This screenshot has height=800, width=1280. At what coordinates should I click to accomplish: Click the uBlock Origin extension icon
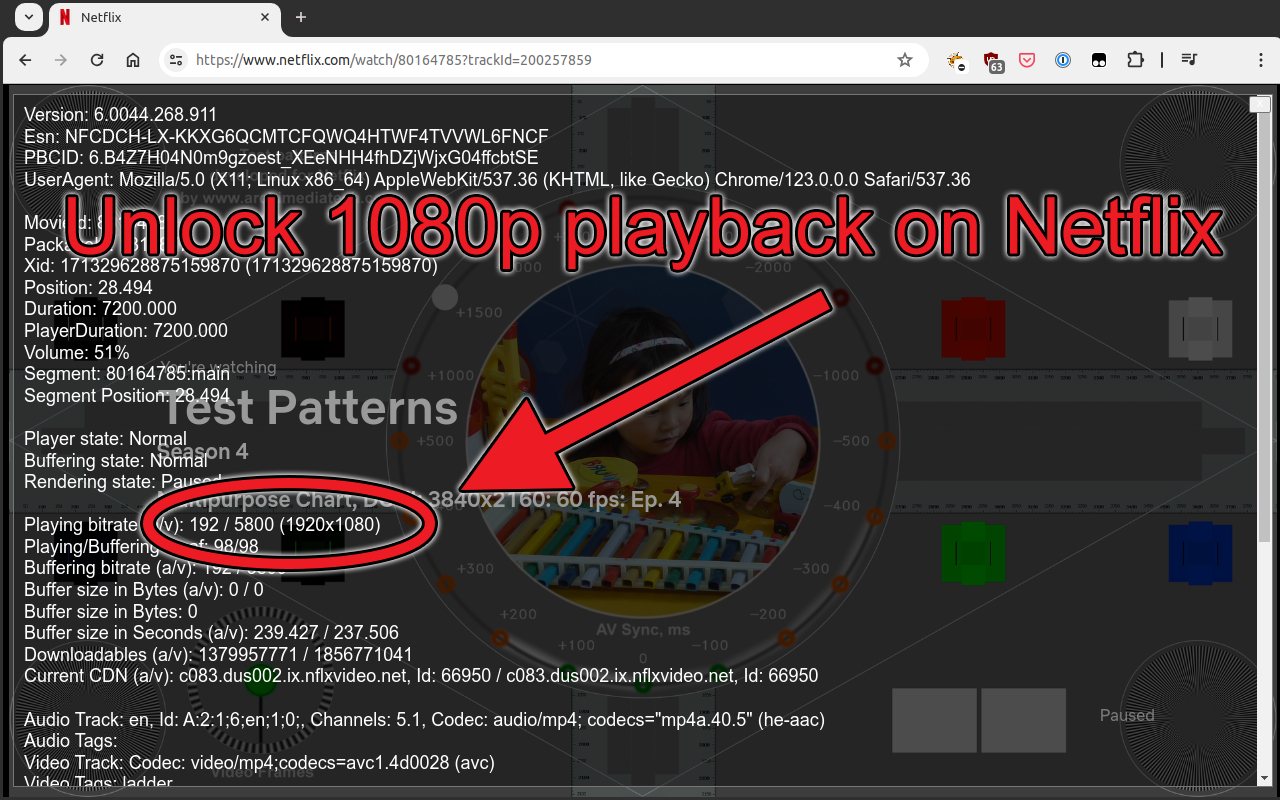(x=992, y=60)
